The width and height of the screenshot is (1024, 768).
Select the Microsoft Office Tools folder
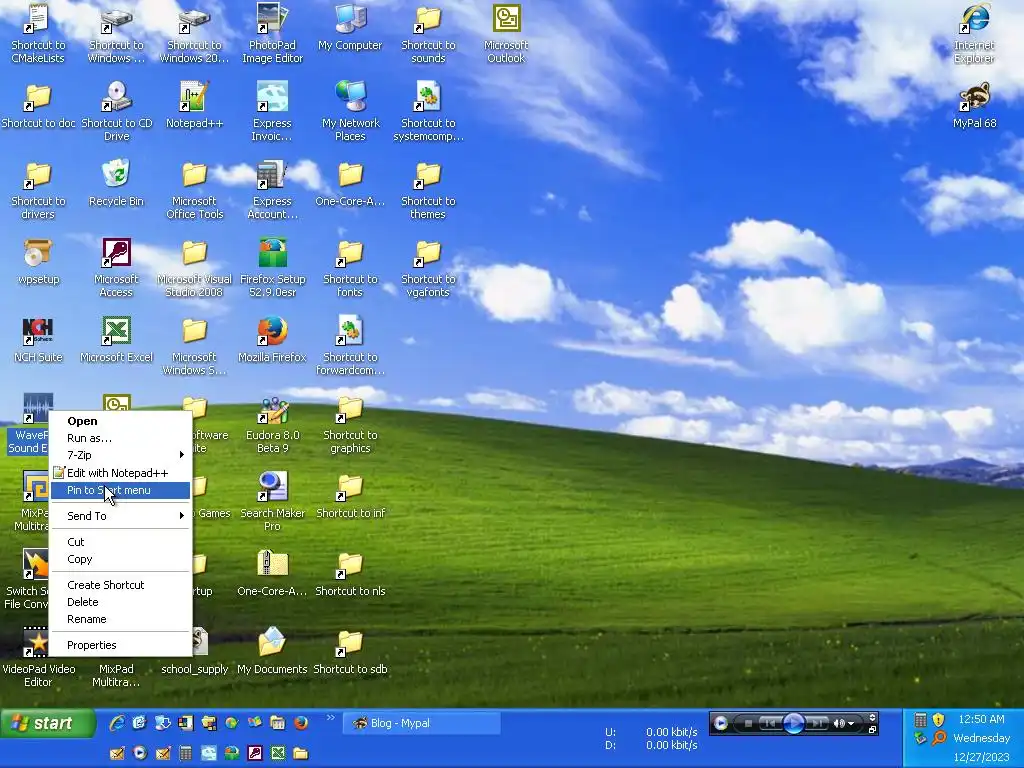click(194, 188)
